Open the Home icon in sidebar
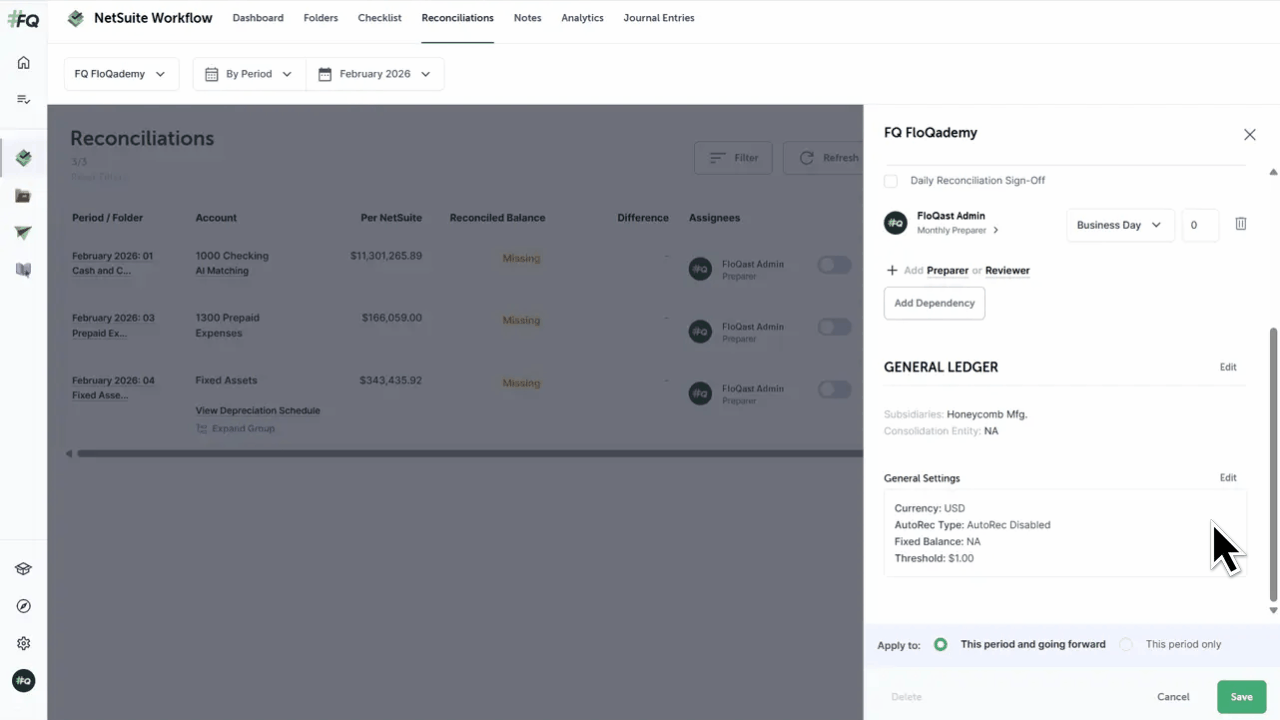Viewport: 1280px width, 720px height. pyautogui.click(x=23, y=63)
